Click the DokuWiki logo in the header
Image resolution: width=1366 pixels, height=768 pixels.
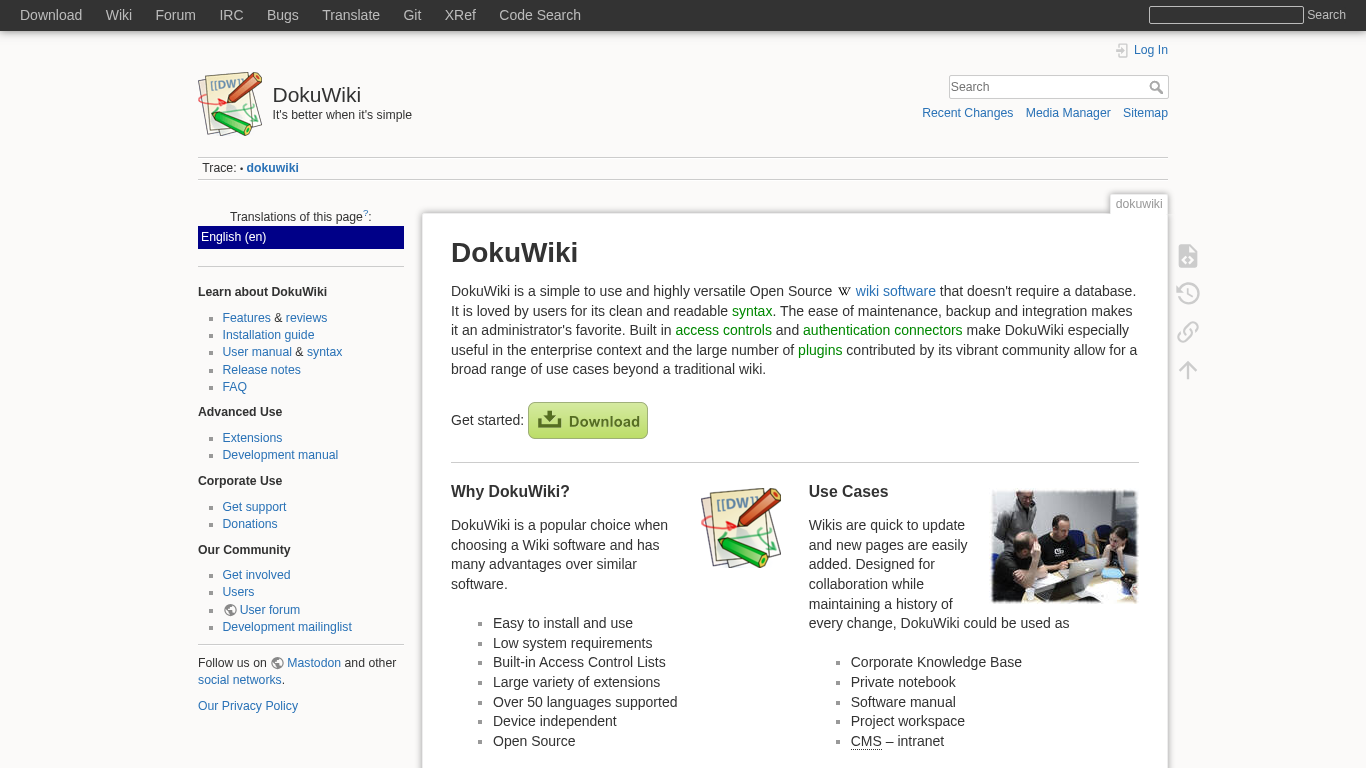(231, 103)
